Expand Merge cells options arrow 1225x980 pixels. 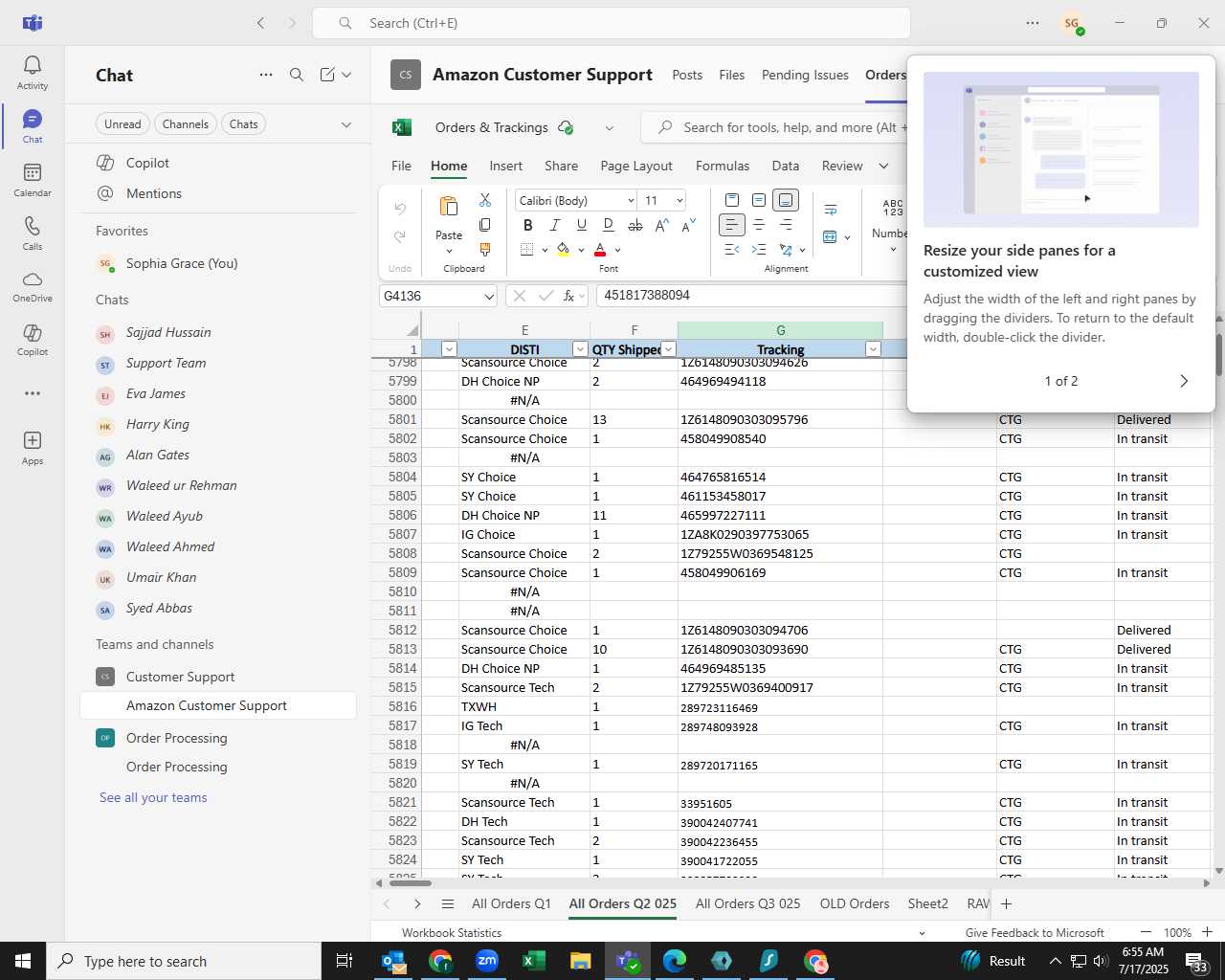847,237
